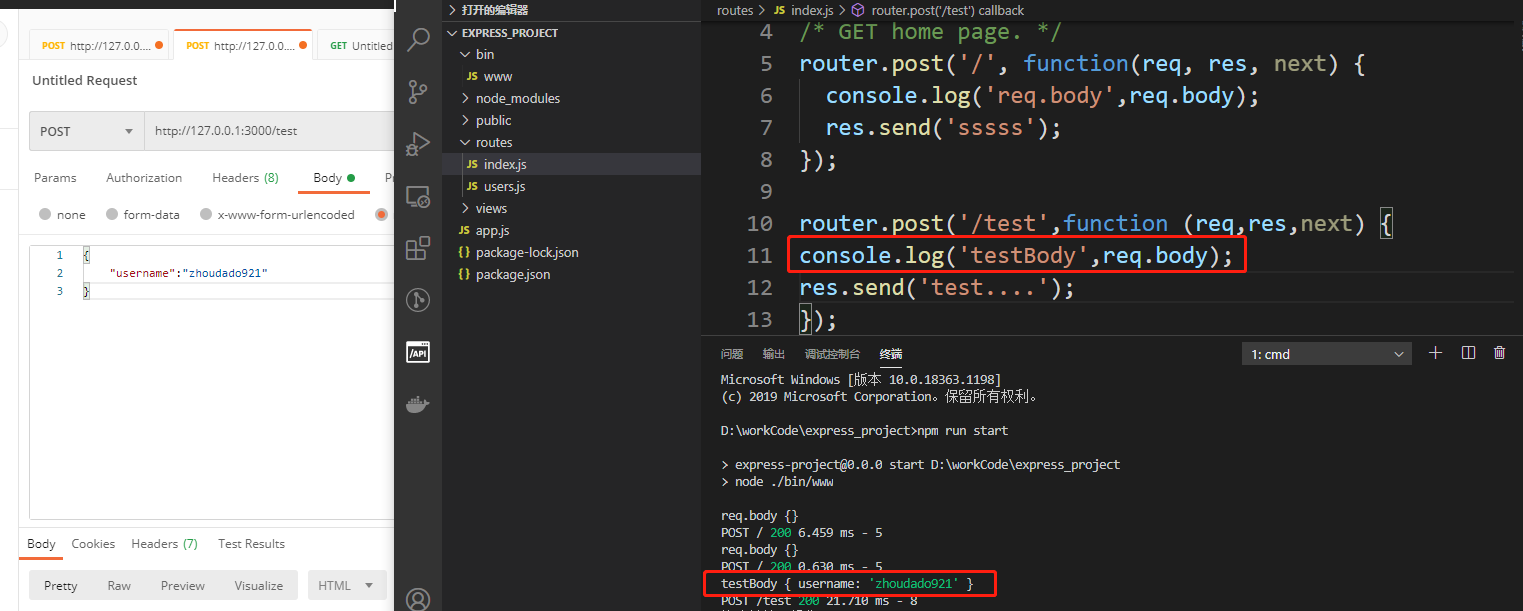Click the 'routes' breadcrumb segment
The height and width of the screenshot is (611, 1523).
coord(735,10)
